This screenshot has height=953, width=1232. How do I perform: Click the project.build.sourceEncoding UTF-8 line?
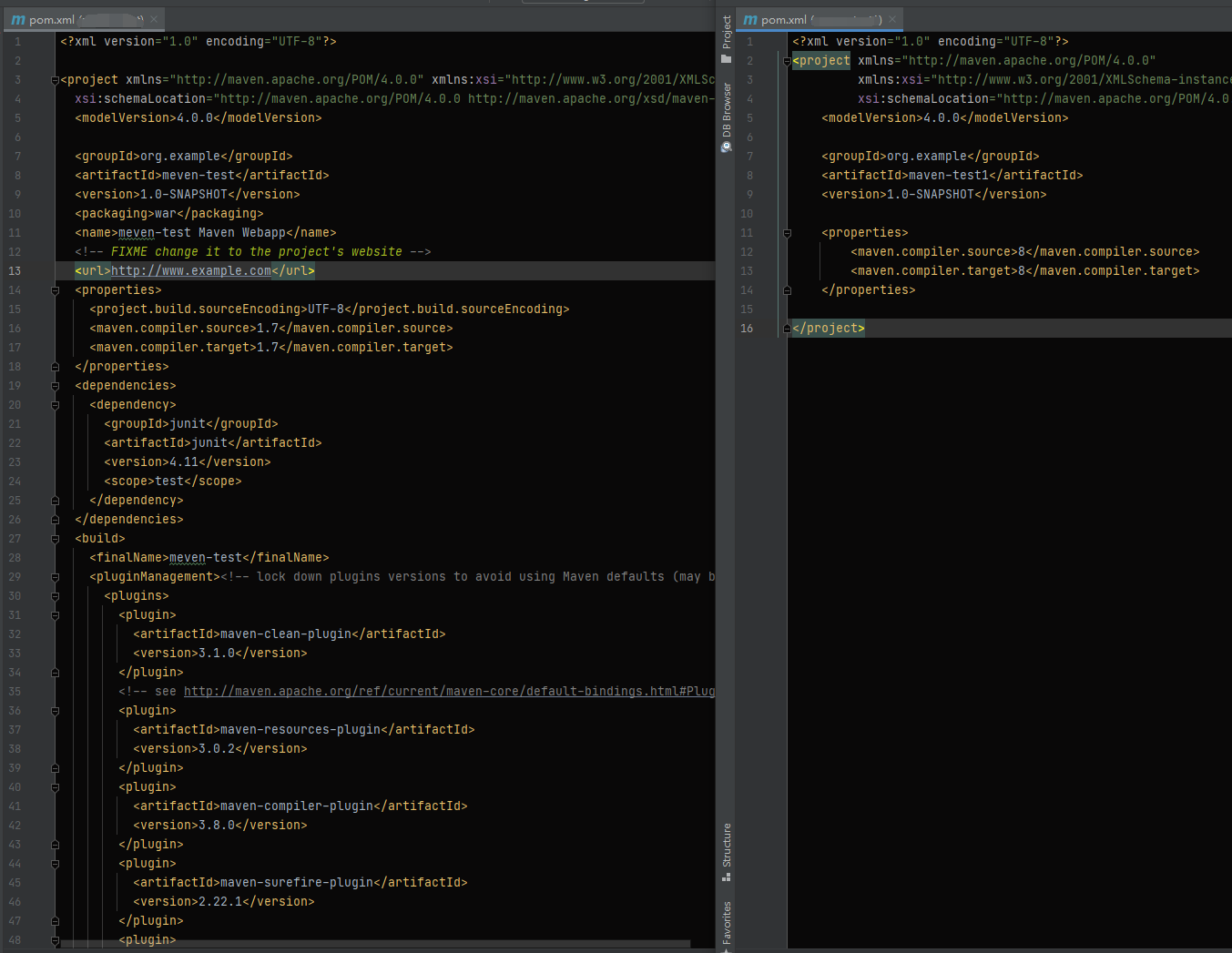pos(330,309)
